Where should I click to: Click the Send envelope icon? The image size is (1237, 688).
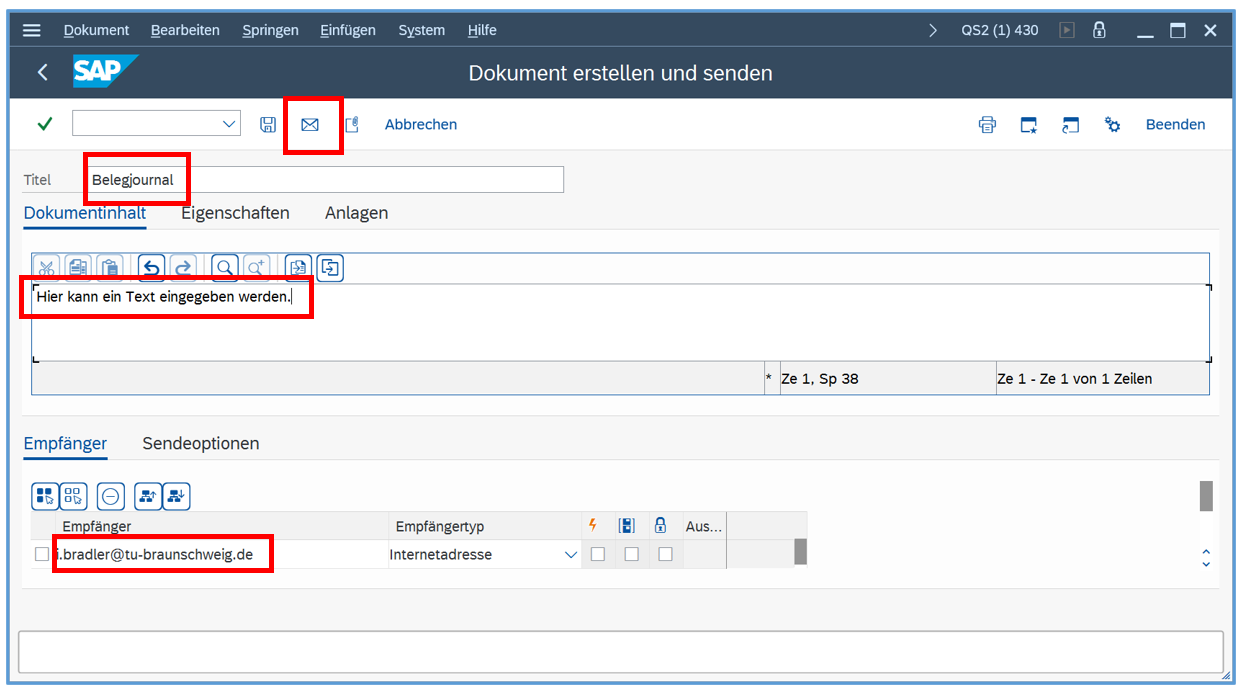tap(310, 125)
